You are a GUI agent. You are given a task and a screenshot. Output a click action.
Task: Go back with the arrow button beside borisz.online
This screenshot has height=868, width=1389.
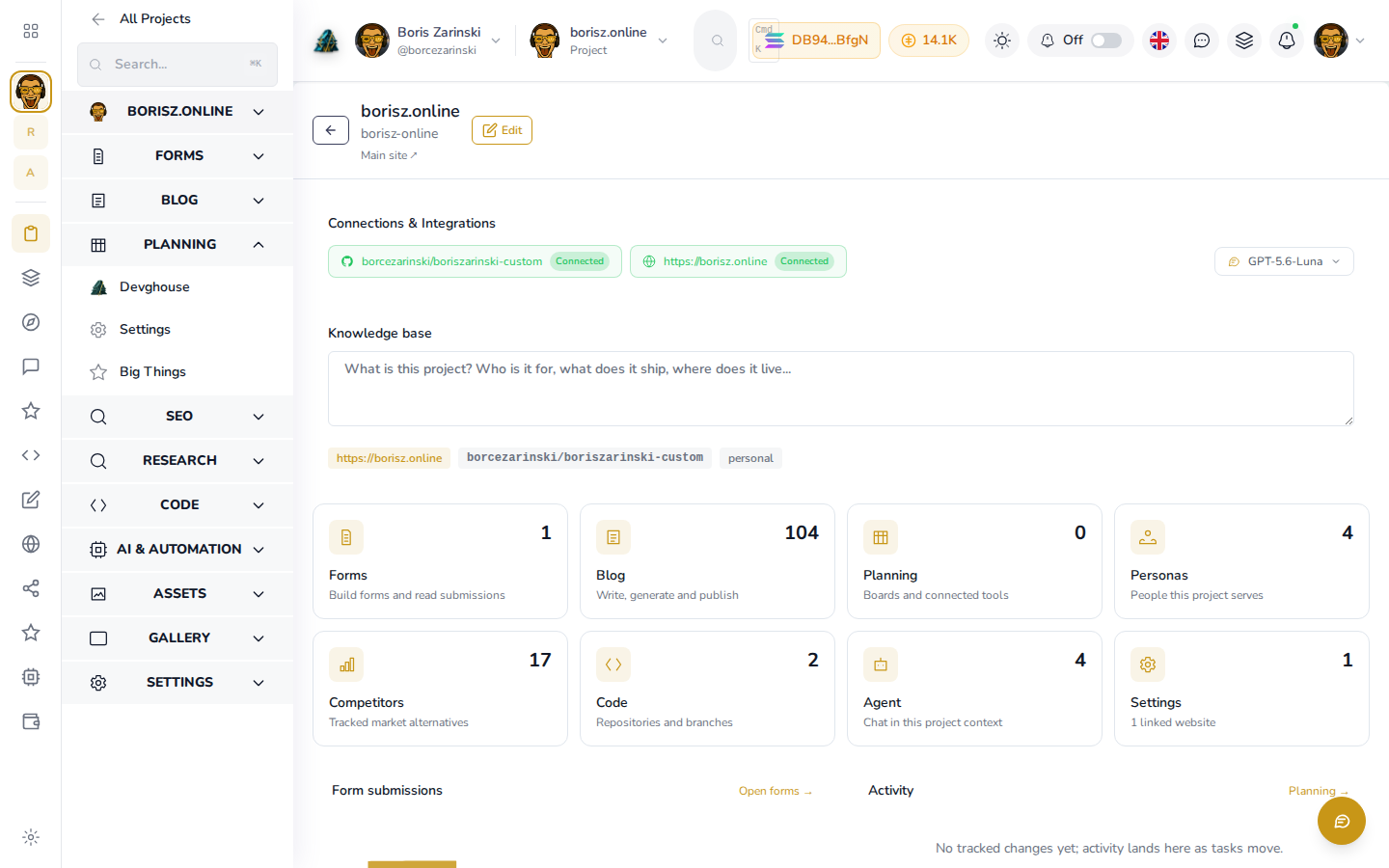pyautogui.click(x=331, y=130)
